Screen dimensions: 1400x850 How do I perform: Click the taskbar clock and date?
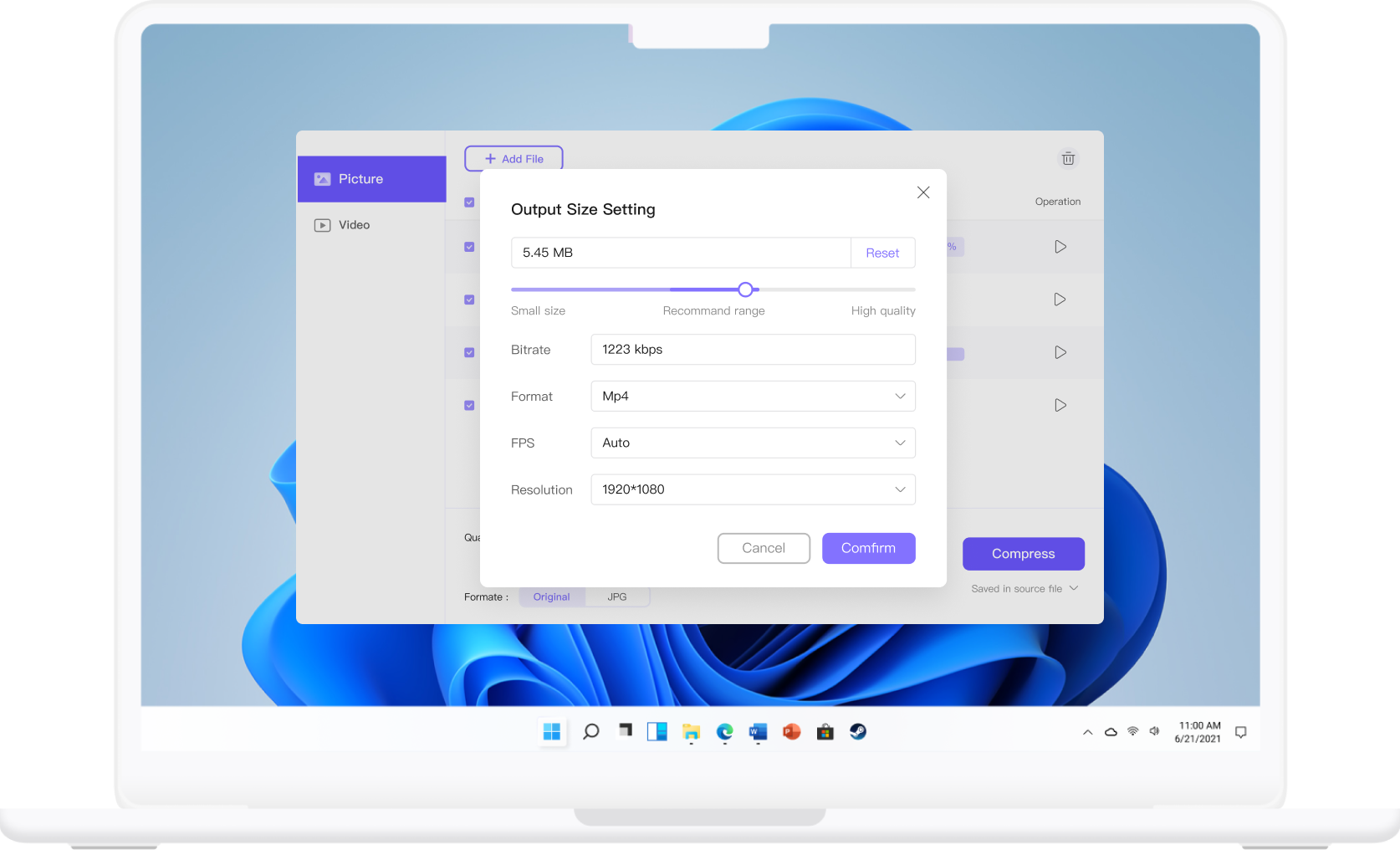pyautogui.click(x=1198, y=732)
